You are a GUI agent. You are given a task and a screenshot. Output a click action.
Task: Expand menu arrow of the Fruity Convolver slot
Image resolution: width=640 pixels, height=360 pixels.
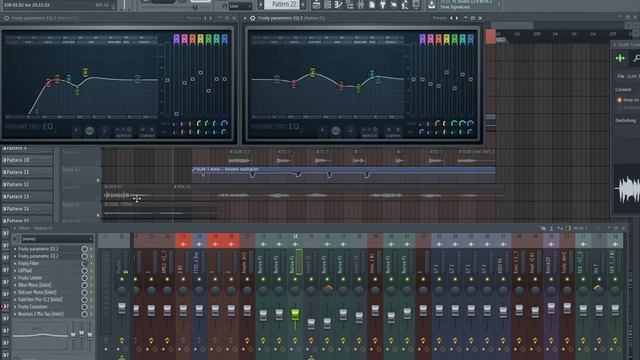click(16, 307)
